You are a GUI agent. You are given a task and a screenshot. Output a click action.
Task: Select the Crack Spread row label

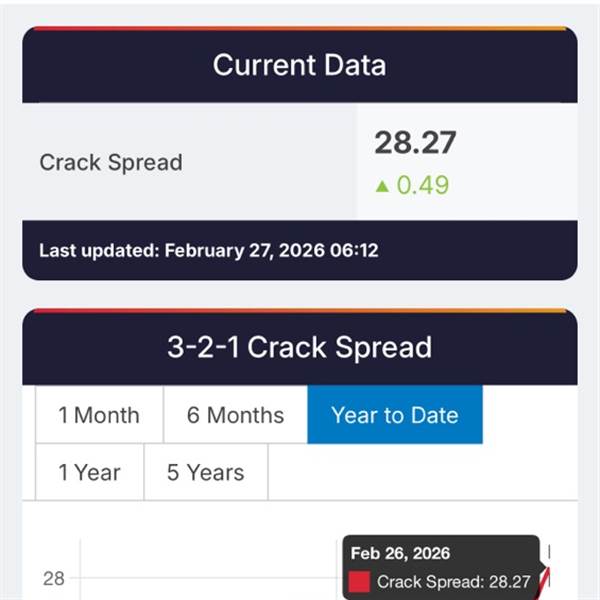tap(110, 162)
